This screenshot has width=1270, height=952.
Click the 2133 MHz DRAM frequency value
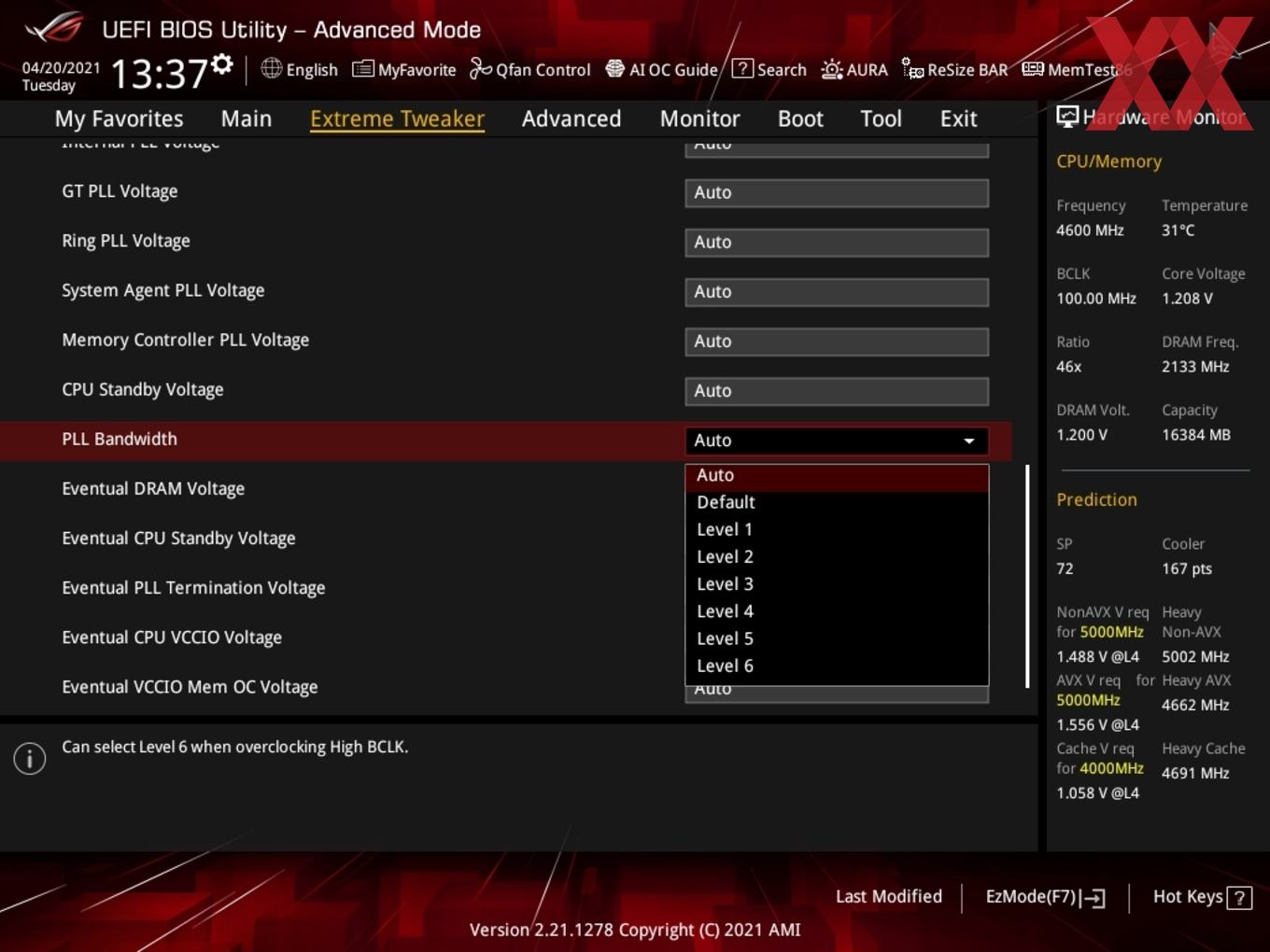pos(1195,367)
